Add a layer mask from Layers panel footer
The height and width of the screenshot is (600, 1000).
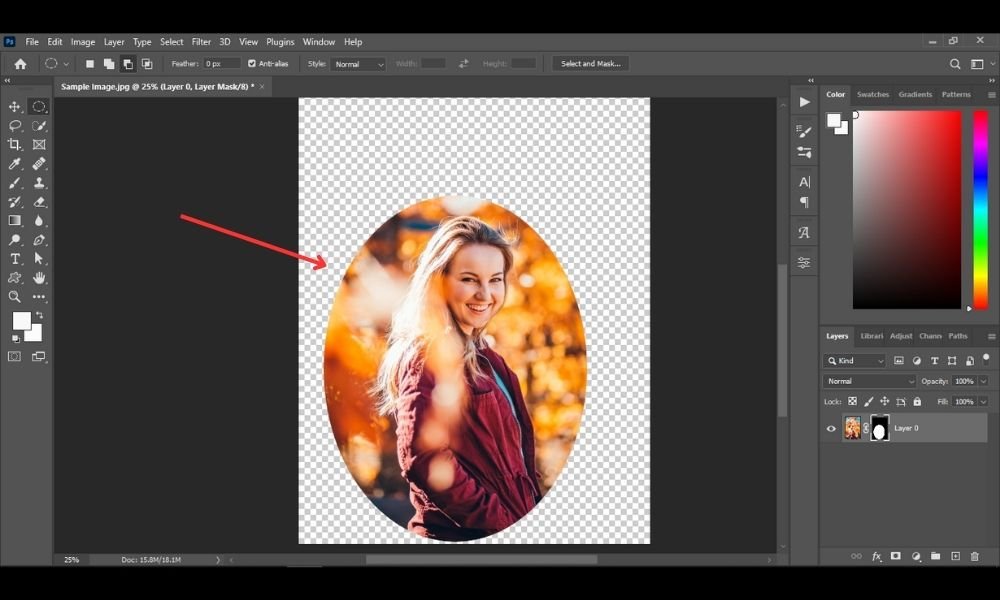(x=895, y=556)
